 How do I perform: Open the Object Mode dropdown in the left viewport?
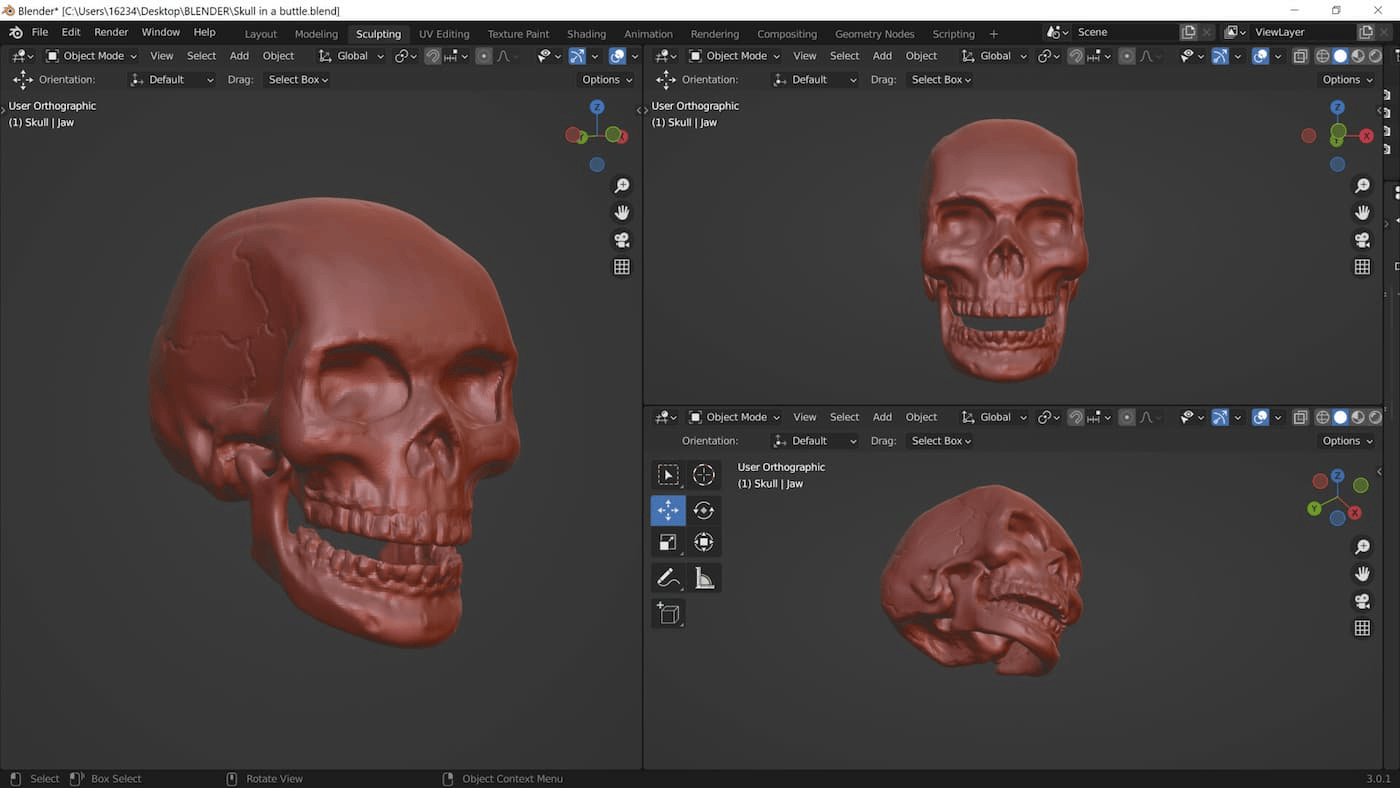(92, 56)
